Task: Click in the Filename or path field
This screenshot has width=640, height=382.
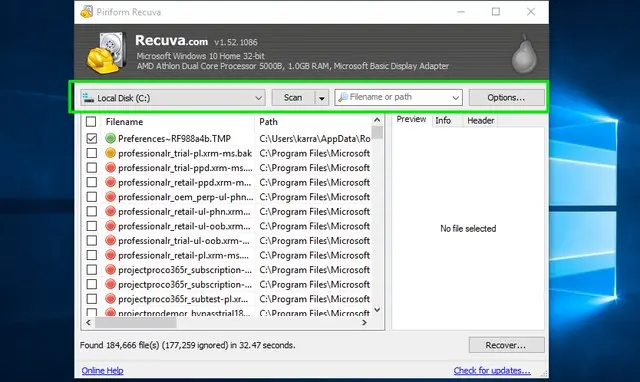Action: click(398, 97)
